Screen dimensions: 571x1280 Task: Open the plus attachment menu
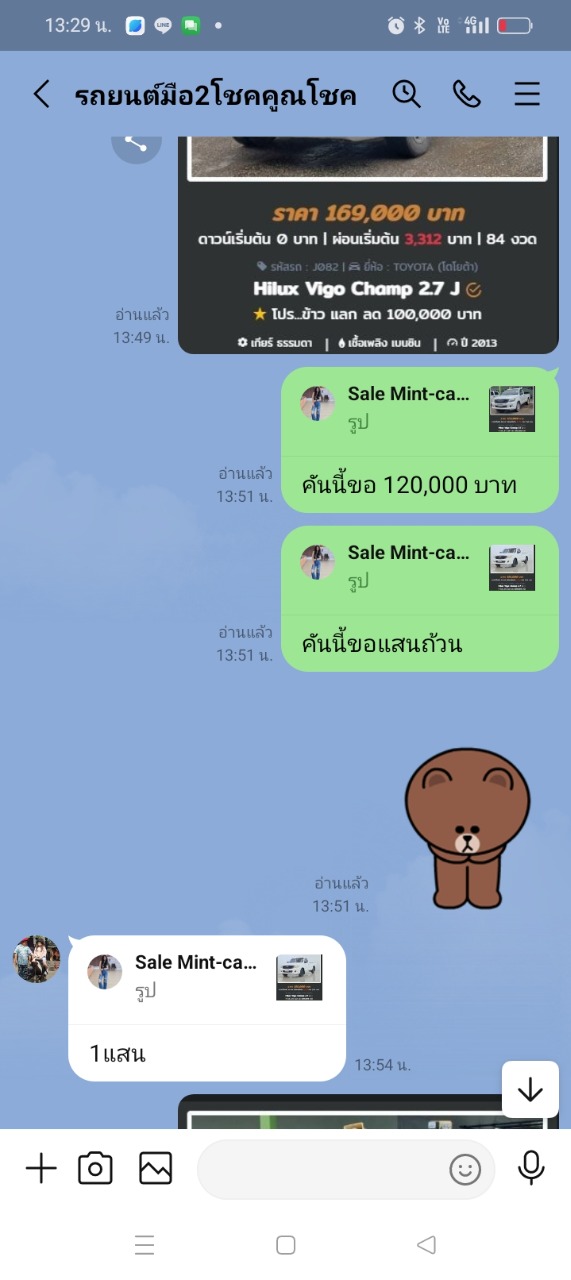(x=41, y=1168)
